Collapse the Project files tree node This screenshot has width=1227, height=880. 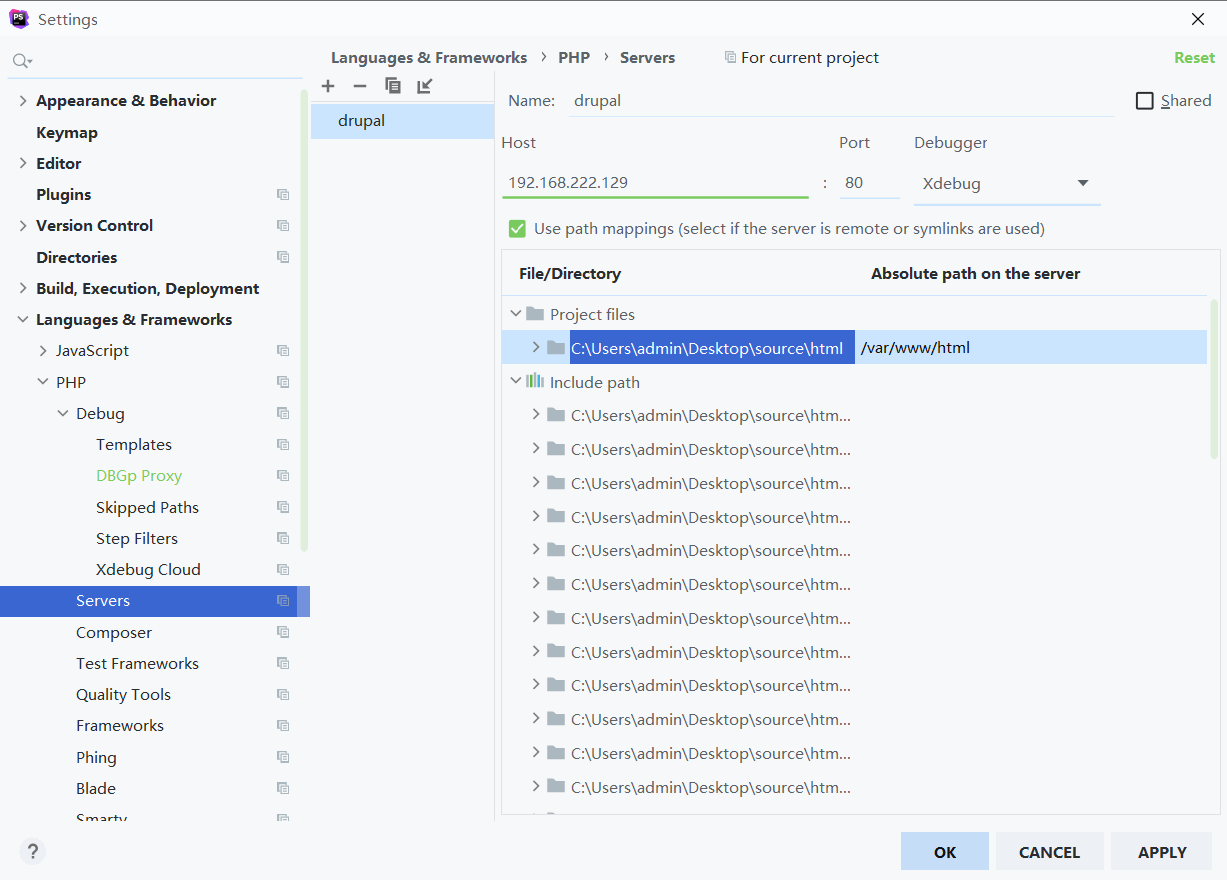516,314
